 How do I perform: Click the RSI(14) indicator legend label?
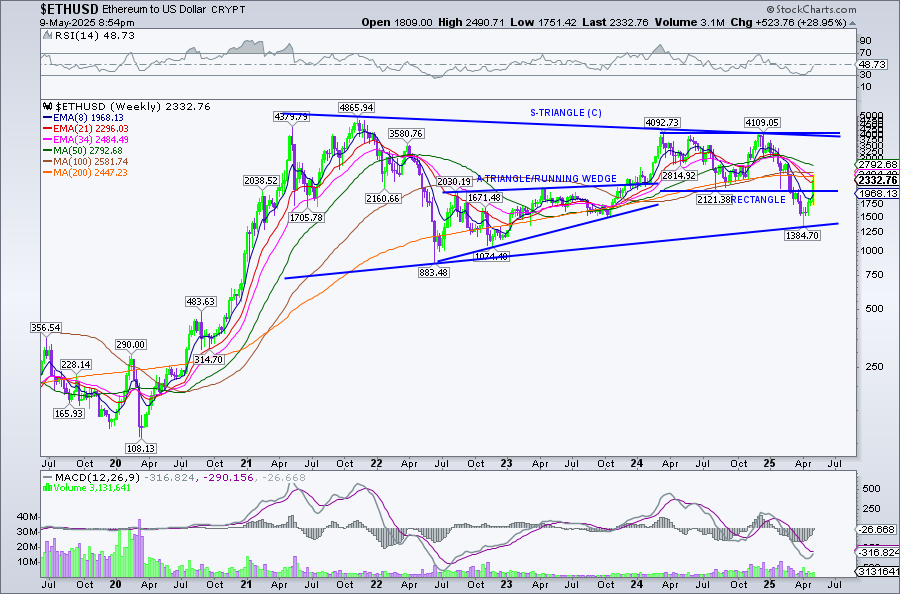[x=88, y=36]
